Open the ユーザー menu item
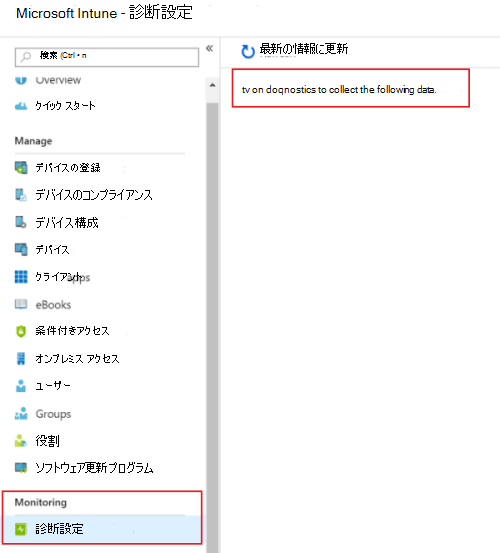Image resolution: width=500 pixels, height=553 pixels. [53, 386]
